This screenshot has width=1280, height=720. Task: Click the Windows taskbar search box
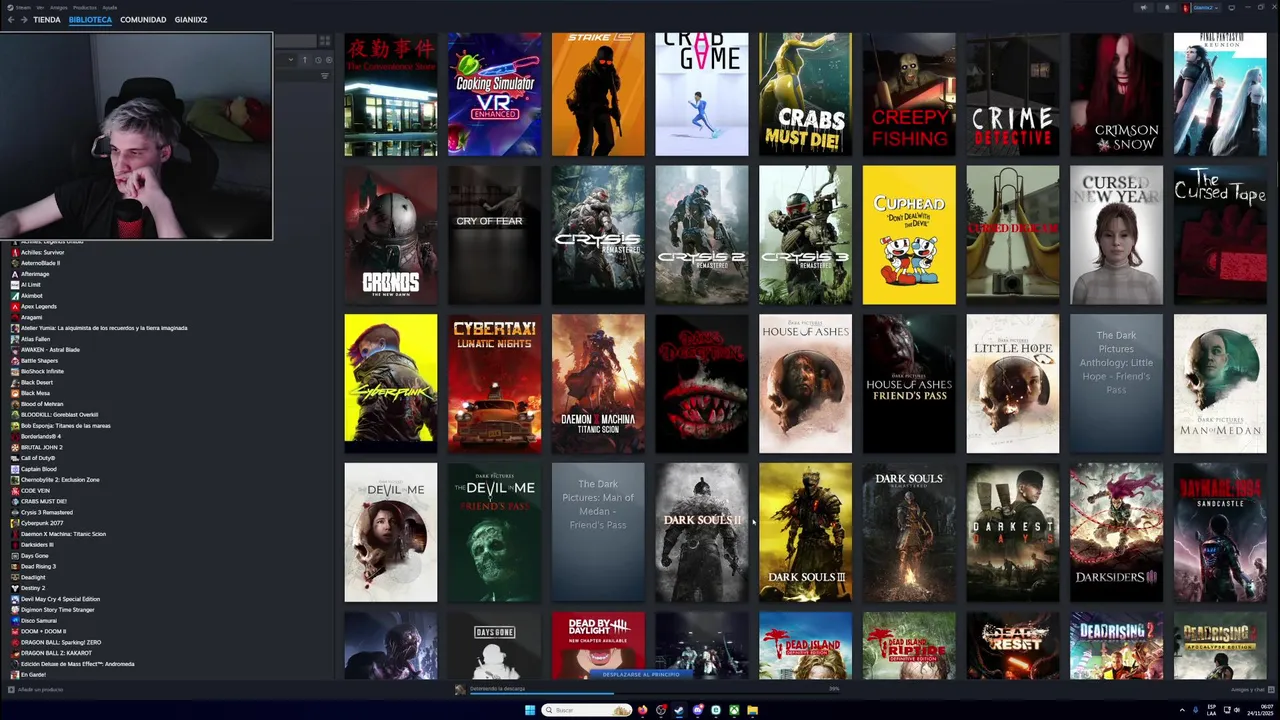[587, 710]
